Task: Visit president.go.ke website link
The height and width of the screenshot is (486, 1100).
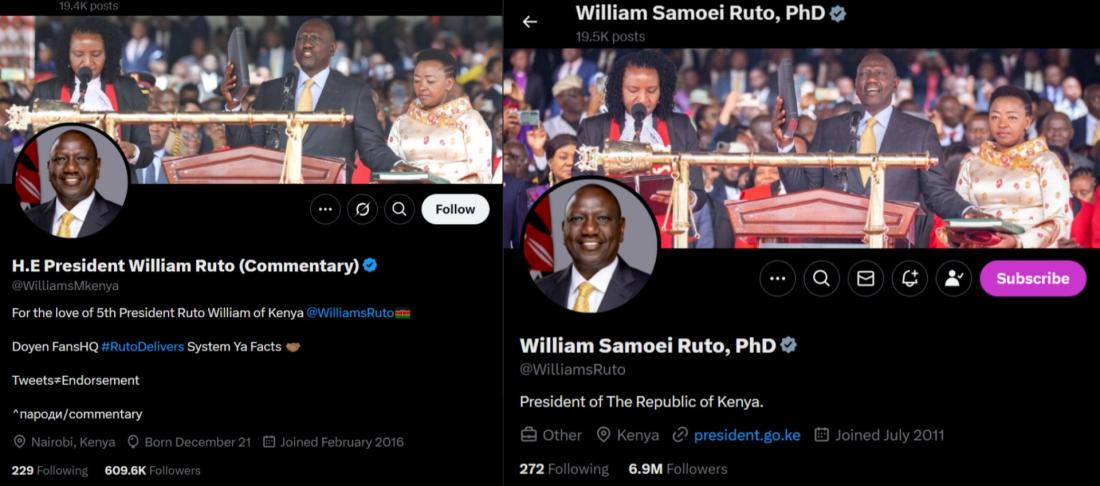Action: [747, 435]
